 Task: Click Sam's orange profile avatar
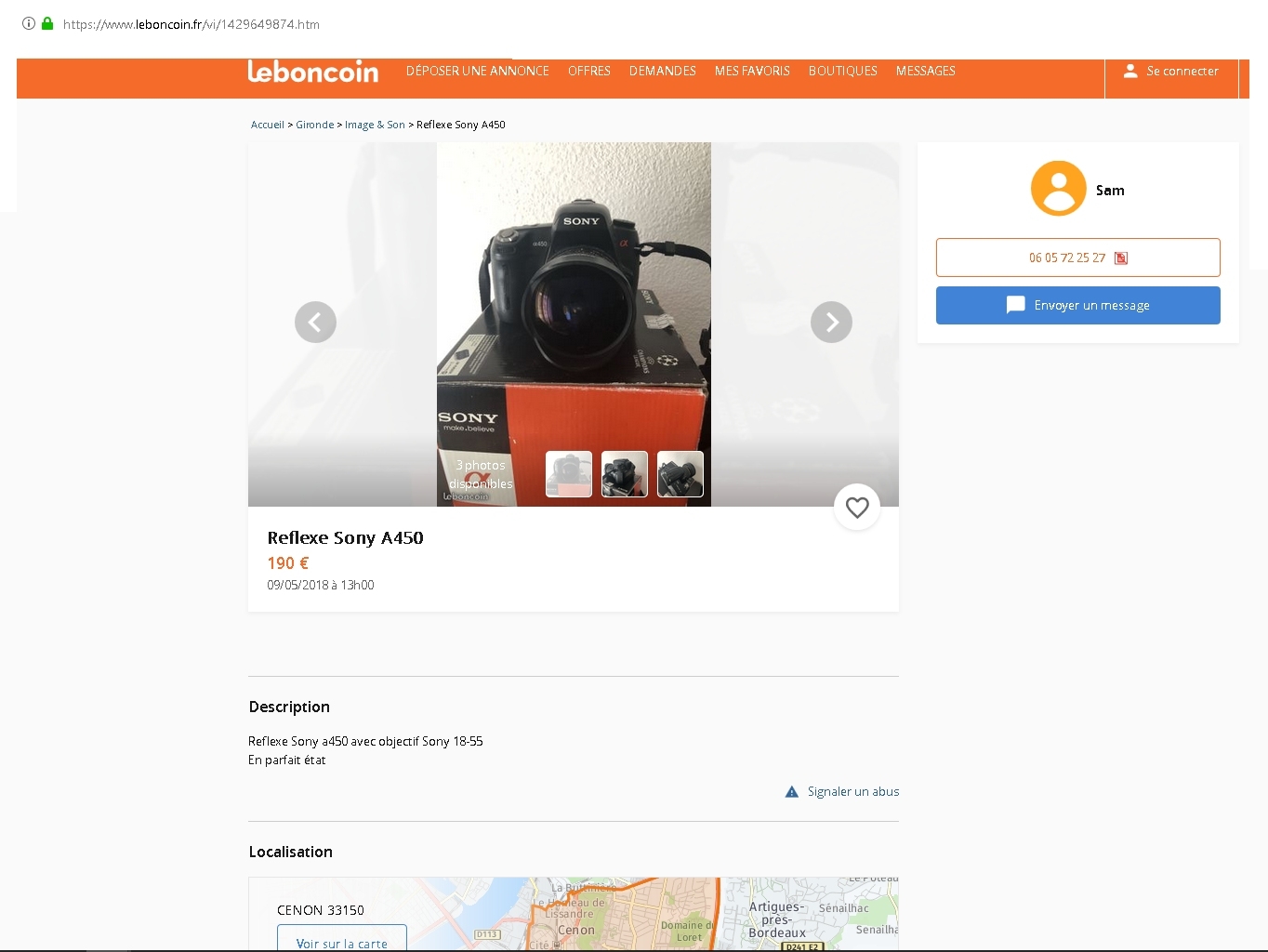click(1058, 189)
